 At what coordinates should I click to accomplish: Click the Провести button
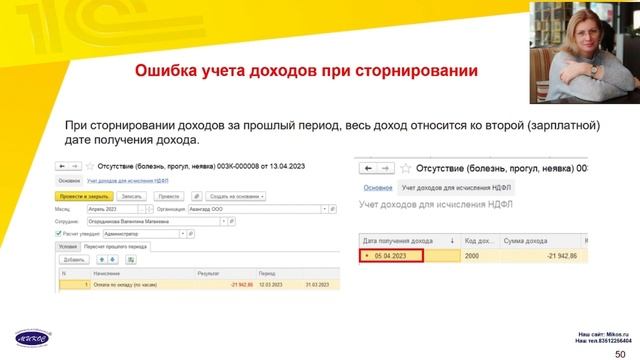pyautogui.click(x=169, y=196)
